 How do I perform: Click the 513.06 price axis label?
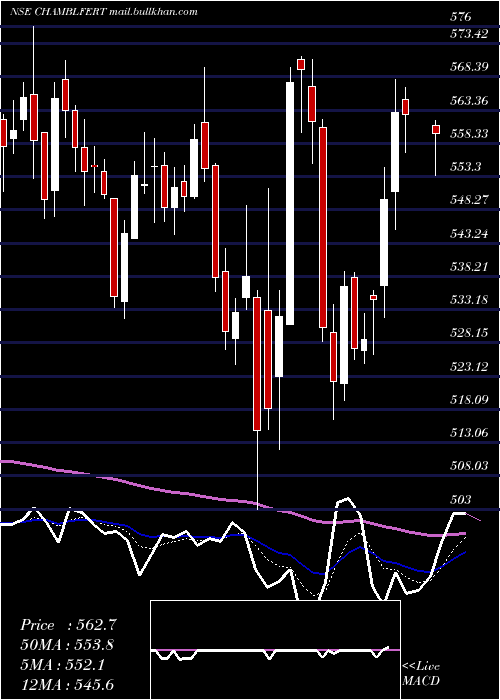(x=469, y=433)
